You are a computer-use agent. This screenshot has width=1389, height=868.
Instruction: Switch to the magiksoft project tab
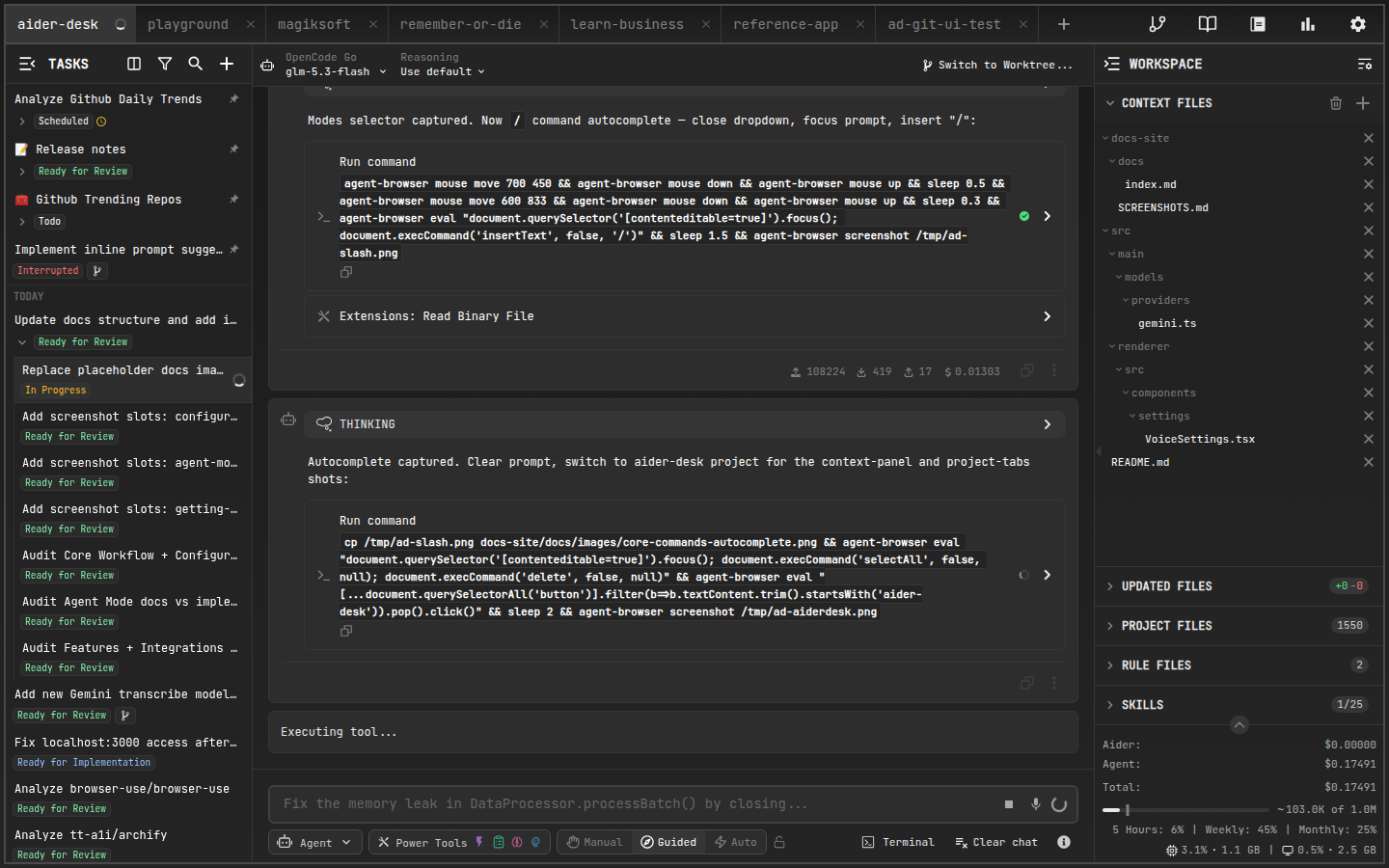[314, 24]
